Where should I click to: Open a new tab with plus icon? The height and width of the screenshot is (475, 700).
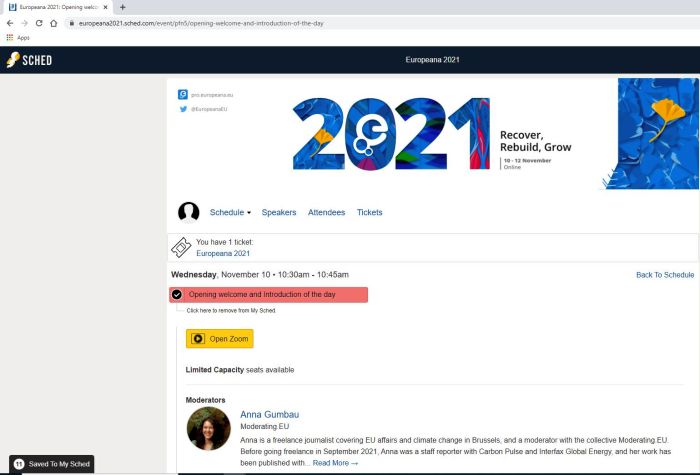pos(122,7)
